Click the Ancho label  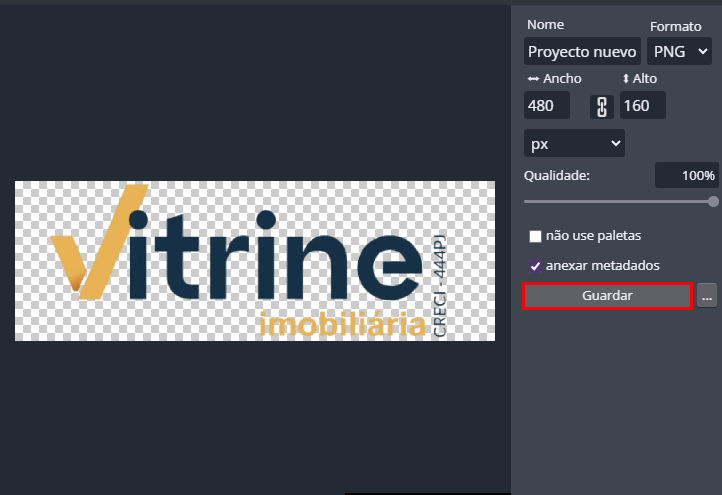click(562, 79)
